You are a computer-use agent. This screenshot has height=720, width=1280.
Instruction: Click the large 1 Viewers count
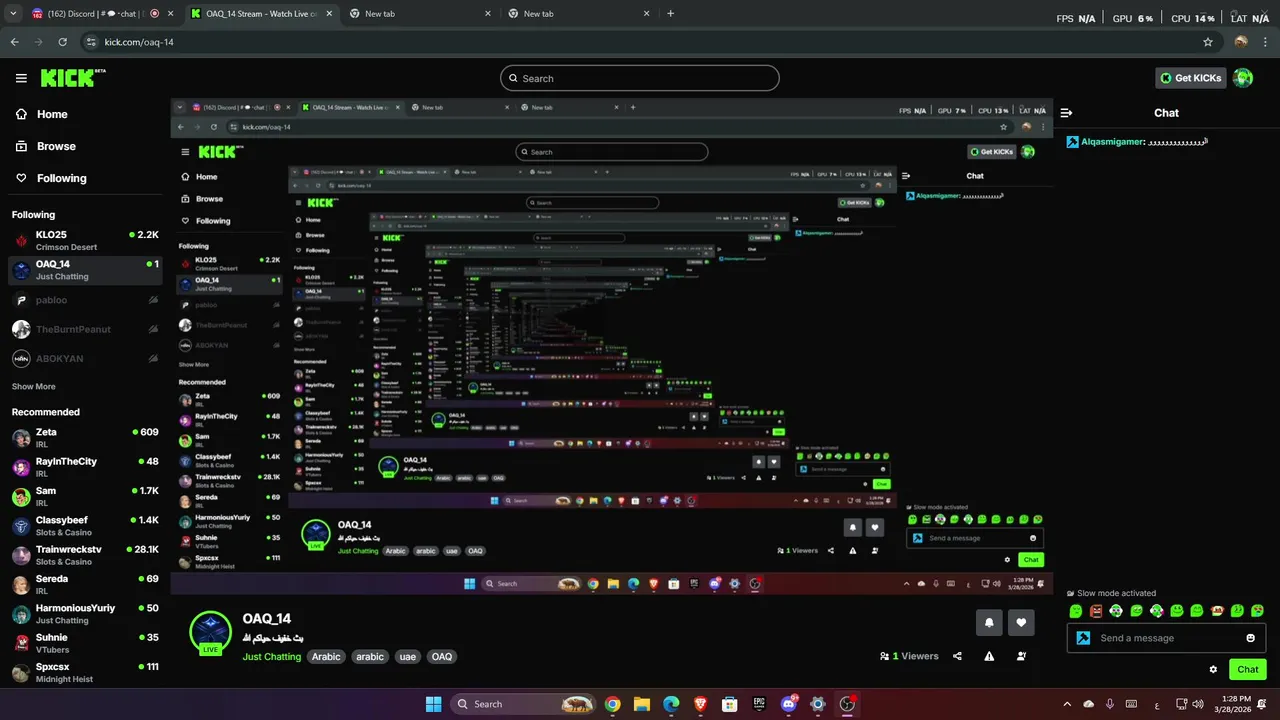[x=909, y=656]
